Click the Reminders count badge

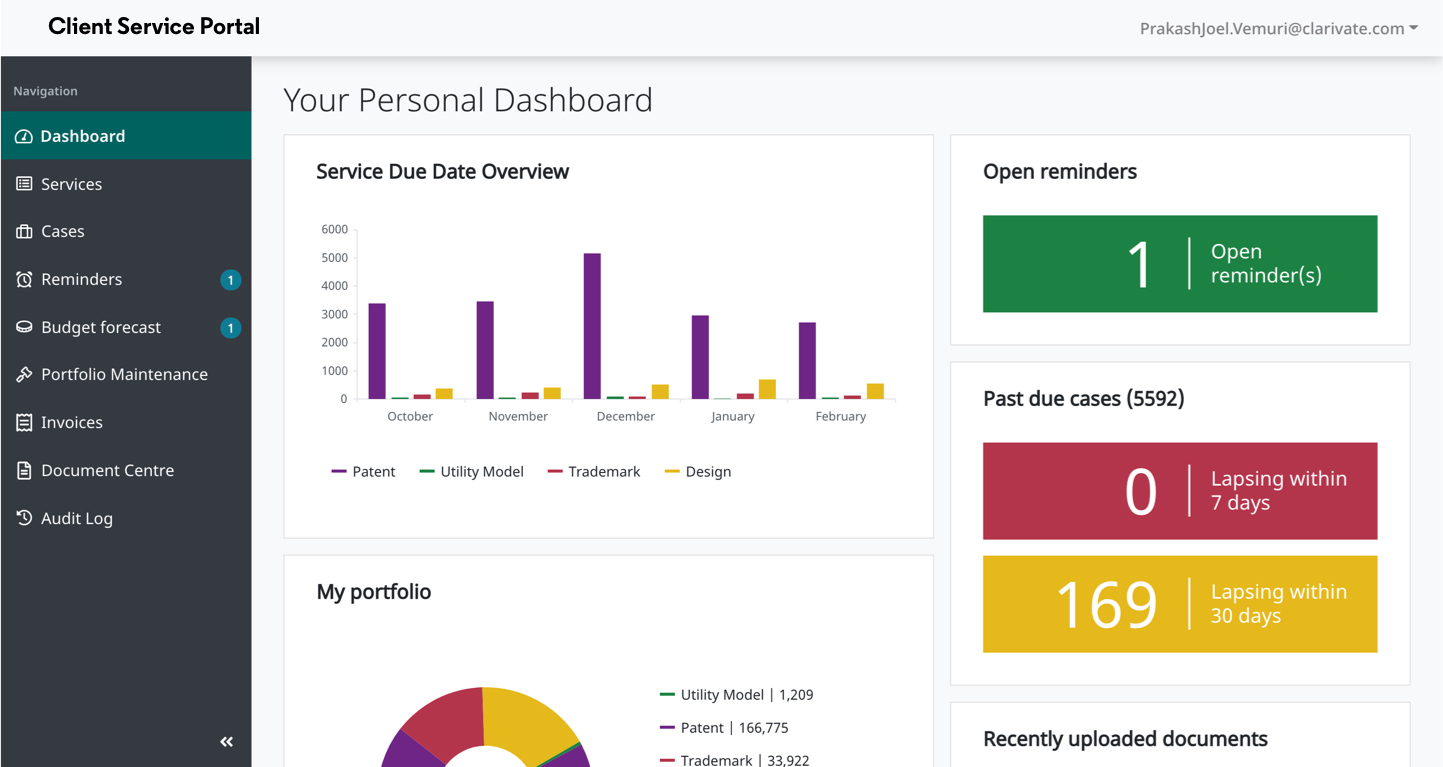click(x=230, y=280)
